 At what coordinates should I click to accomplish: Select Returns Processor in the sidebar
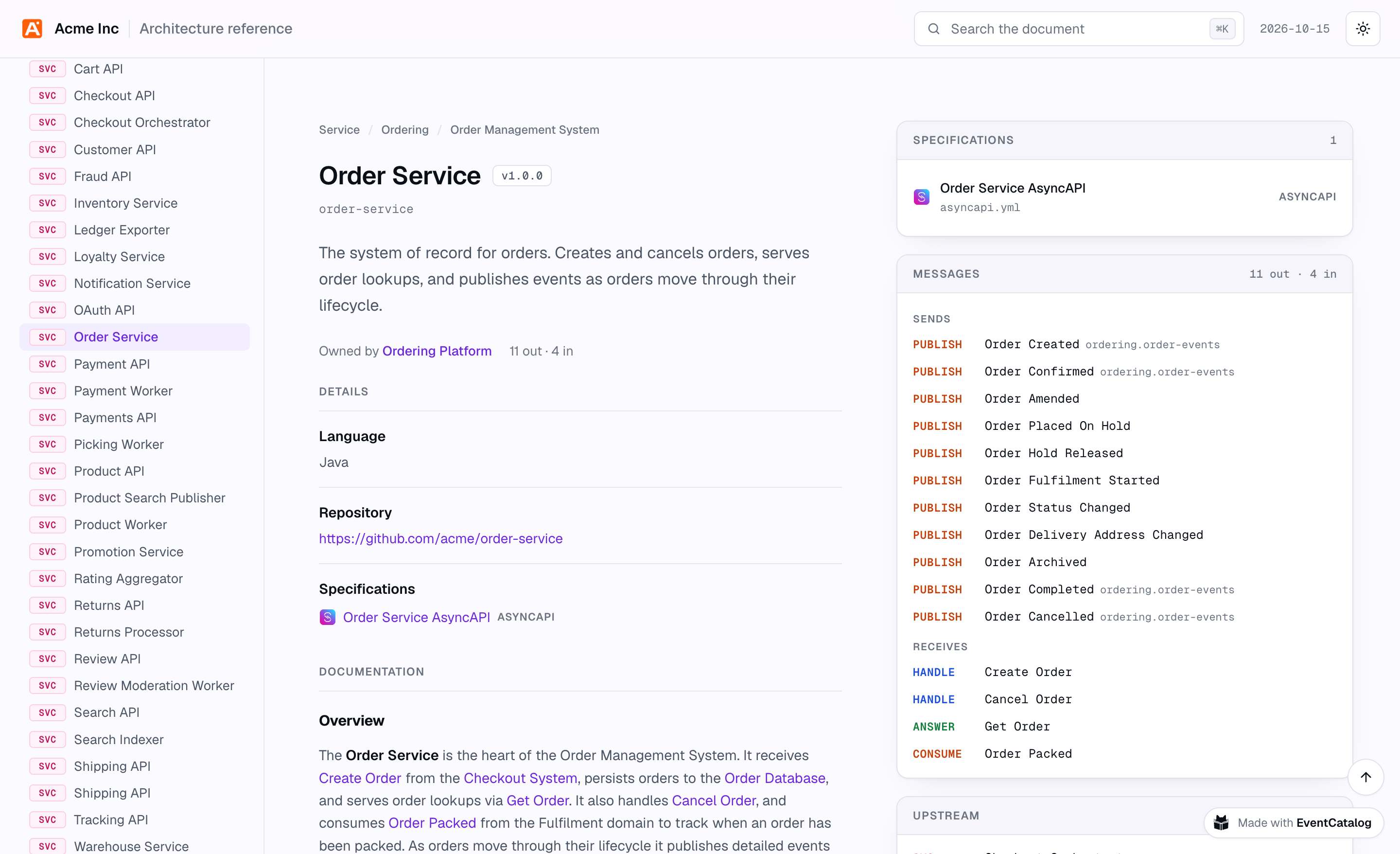(134, 632)
